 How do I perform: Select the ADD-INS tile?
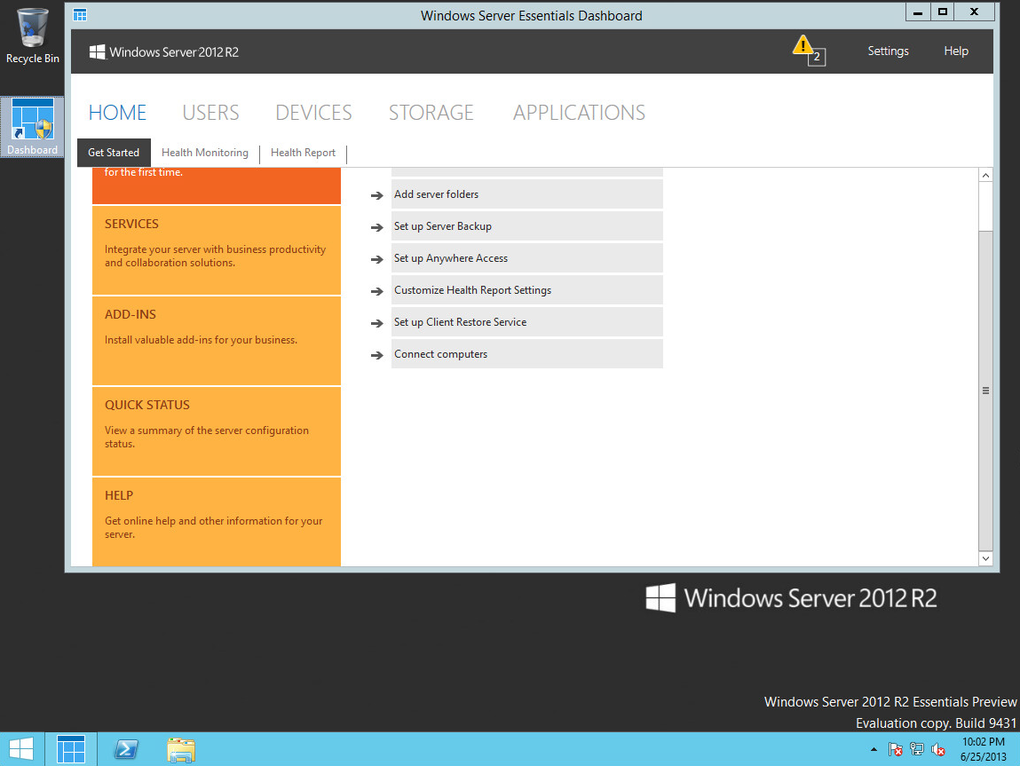tap(217, 341)
